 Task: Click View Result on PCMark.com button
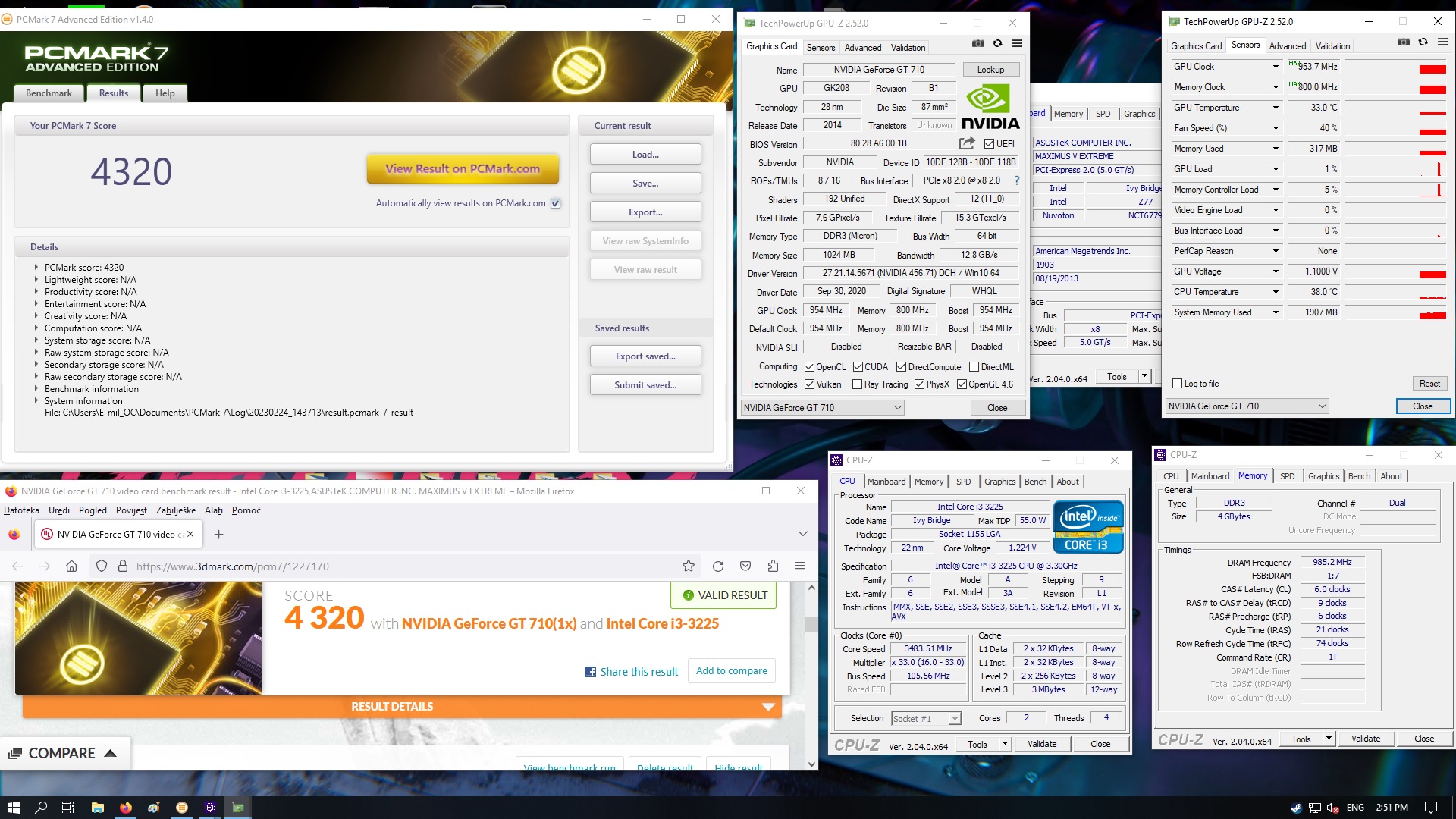point(463,169)
